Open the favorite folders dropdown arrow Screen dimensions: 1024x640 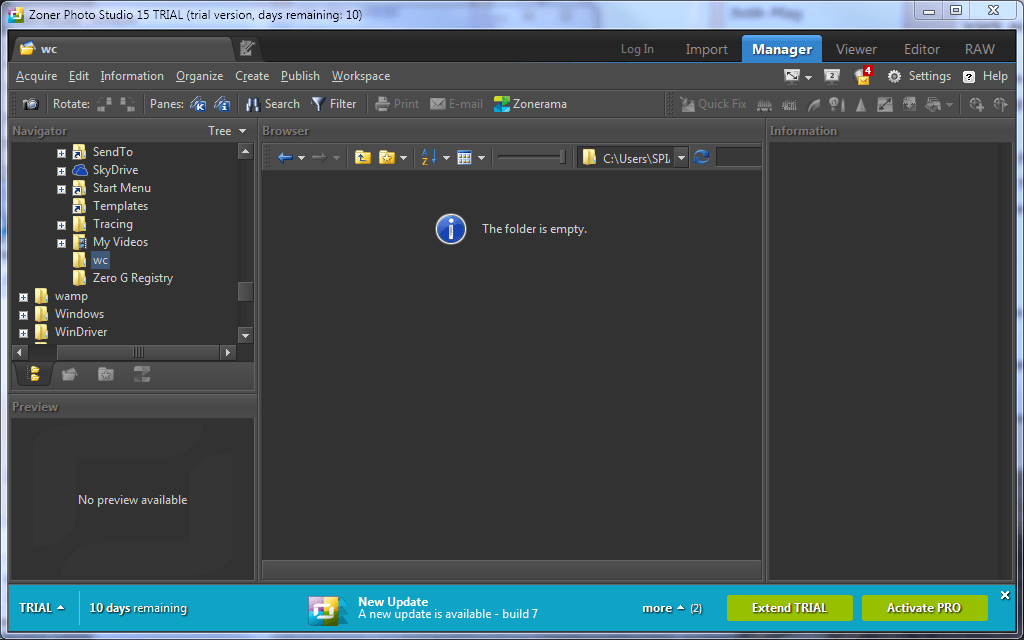[404, 158]
